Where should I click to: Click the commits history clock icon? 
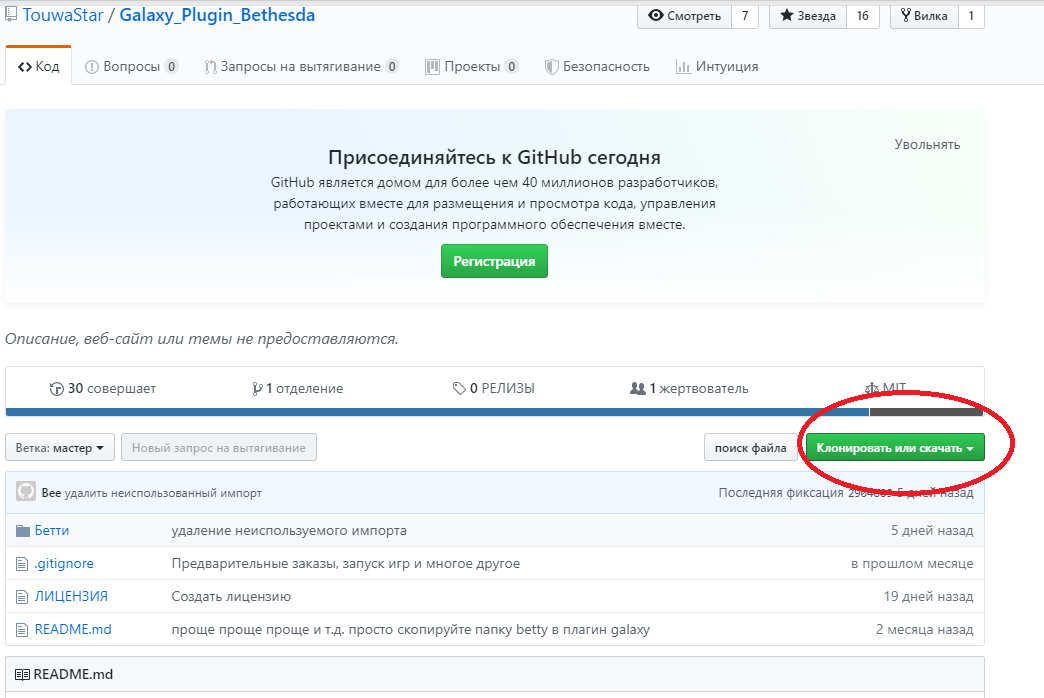point(56,388)
